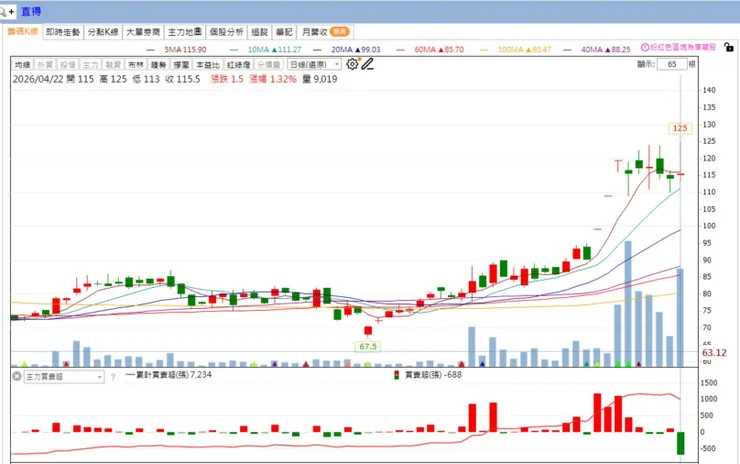This screenshot has height=464, width=740.
Task: Open the 主力買賣超 indicator dropdown
Action: tap(64, 377)
